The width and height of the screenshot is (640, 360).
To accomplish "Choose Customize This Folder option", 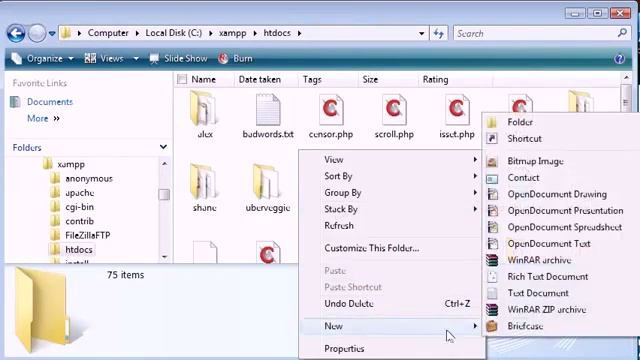I will (392, 248).
